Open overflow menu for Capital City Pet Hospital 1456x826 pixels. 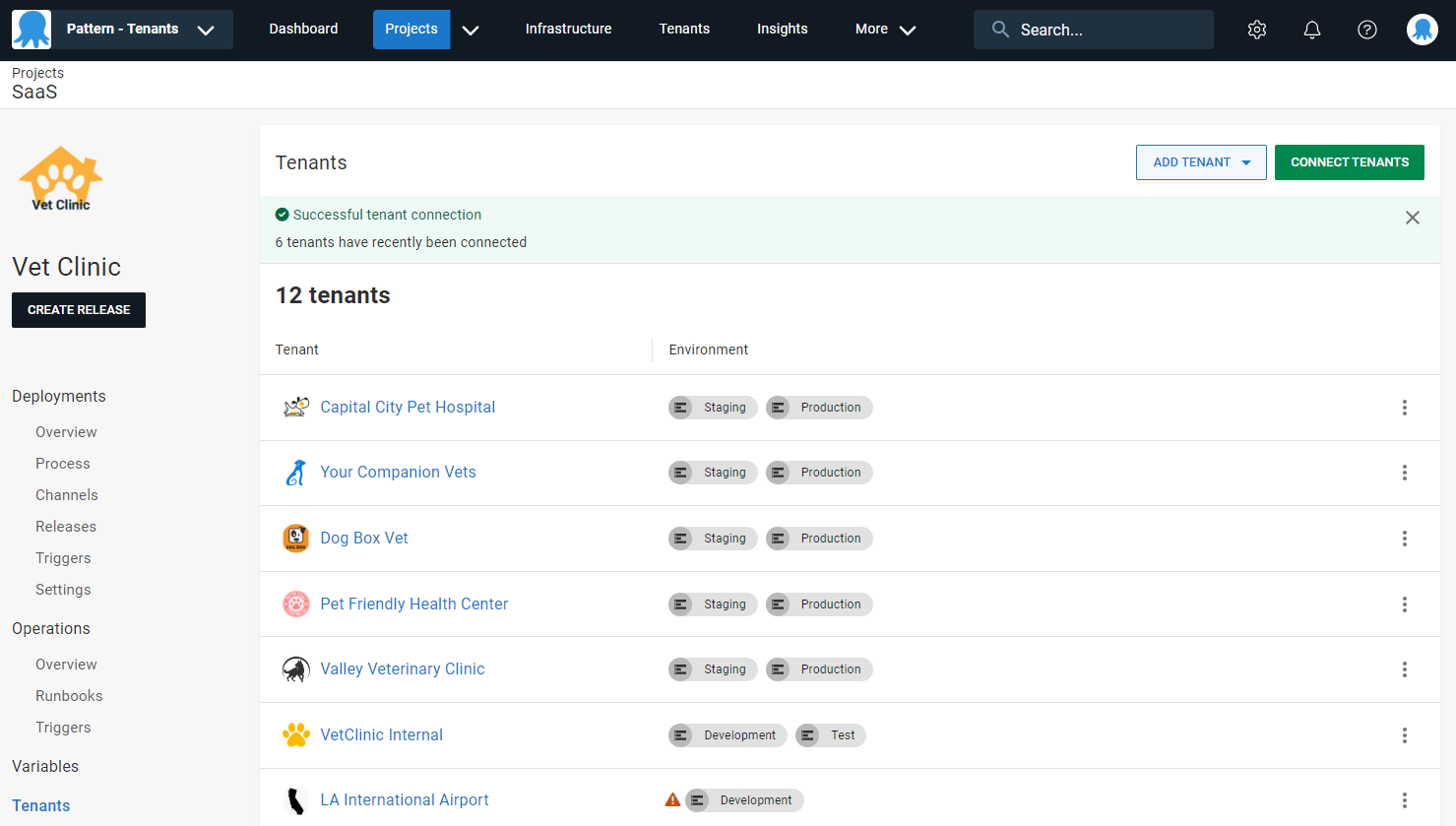tap(1404, 408)
